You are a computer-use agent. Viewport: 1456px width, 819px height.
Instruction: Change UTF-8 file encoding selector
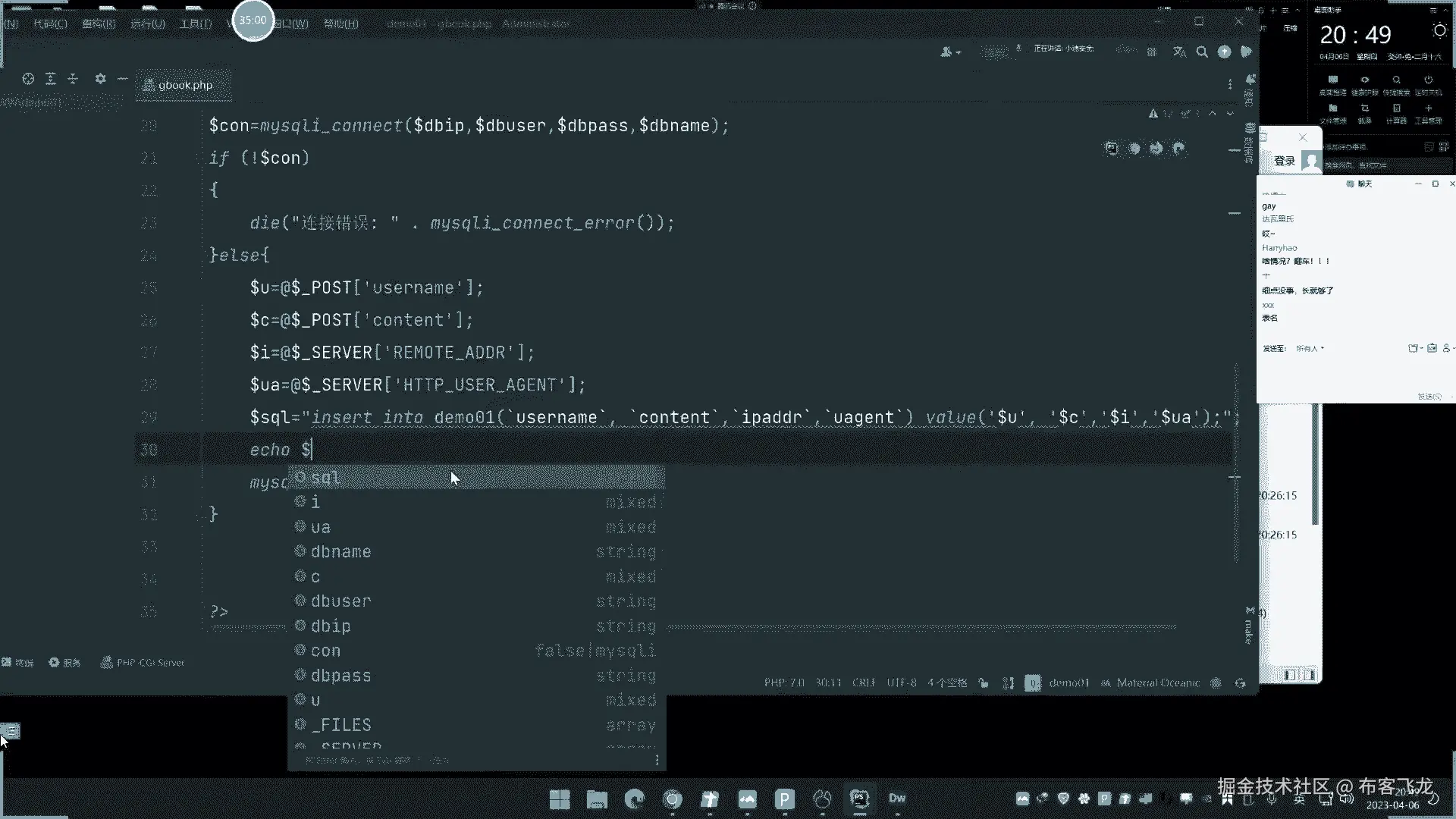click(x=901, y=683)
